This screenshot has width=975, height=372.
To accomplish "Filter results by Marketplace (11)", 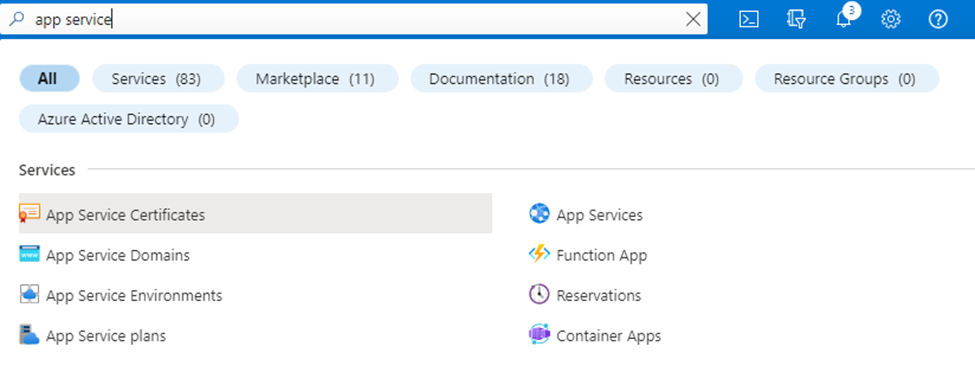I will click(317, 78).
